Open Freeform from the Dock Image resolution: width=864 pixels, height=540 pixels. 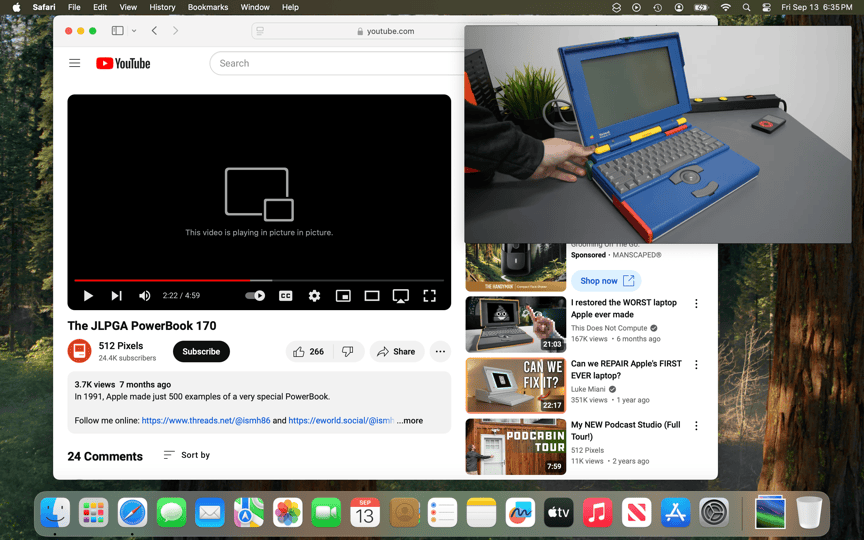coord(520,512)
